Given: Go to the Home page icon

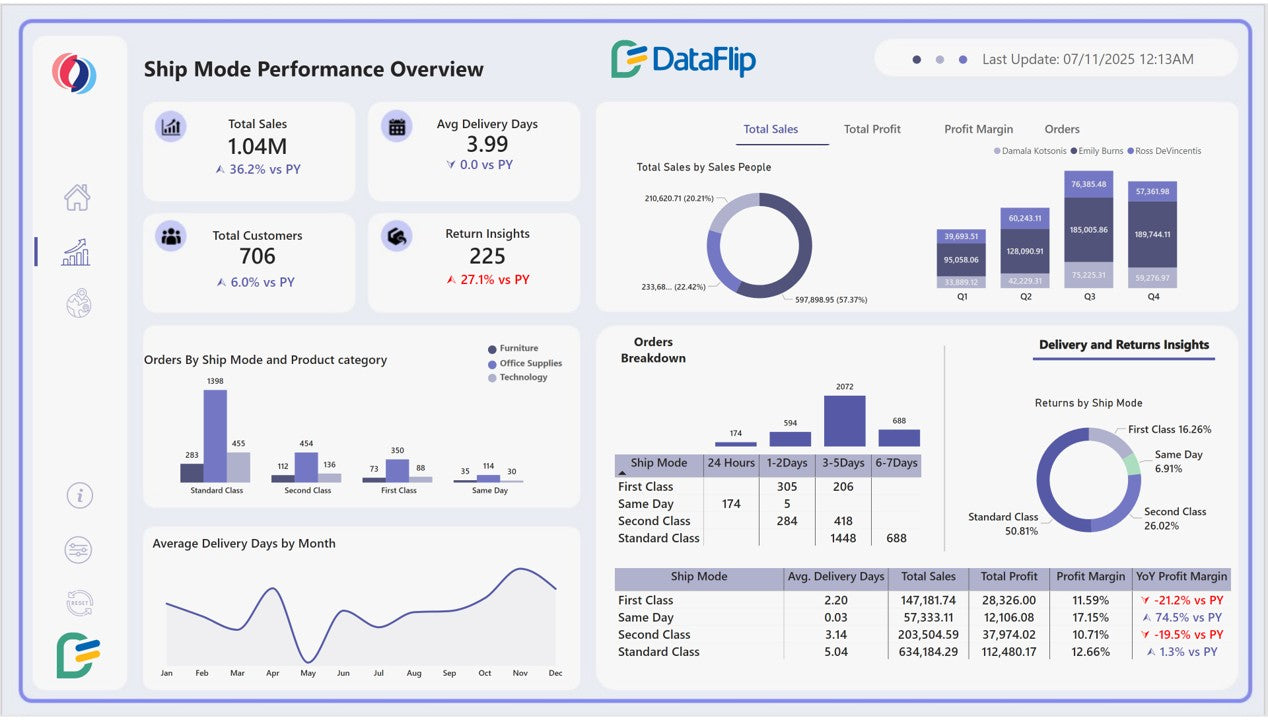Looking at the screenshot, I should pos(77,197).
